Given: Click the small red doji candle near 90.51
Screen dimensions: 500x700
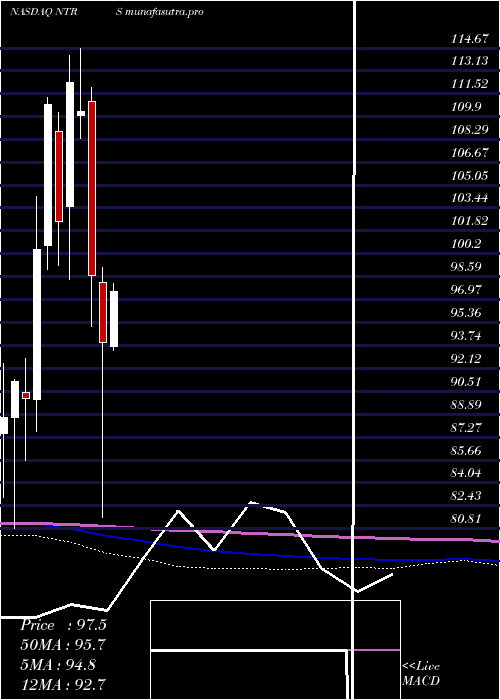Looking at the screenshot, I should [x=26, y=395].
